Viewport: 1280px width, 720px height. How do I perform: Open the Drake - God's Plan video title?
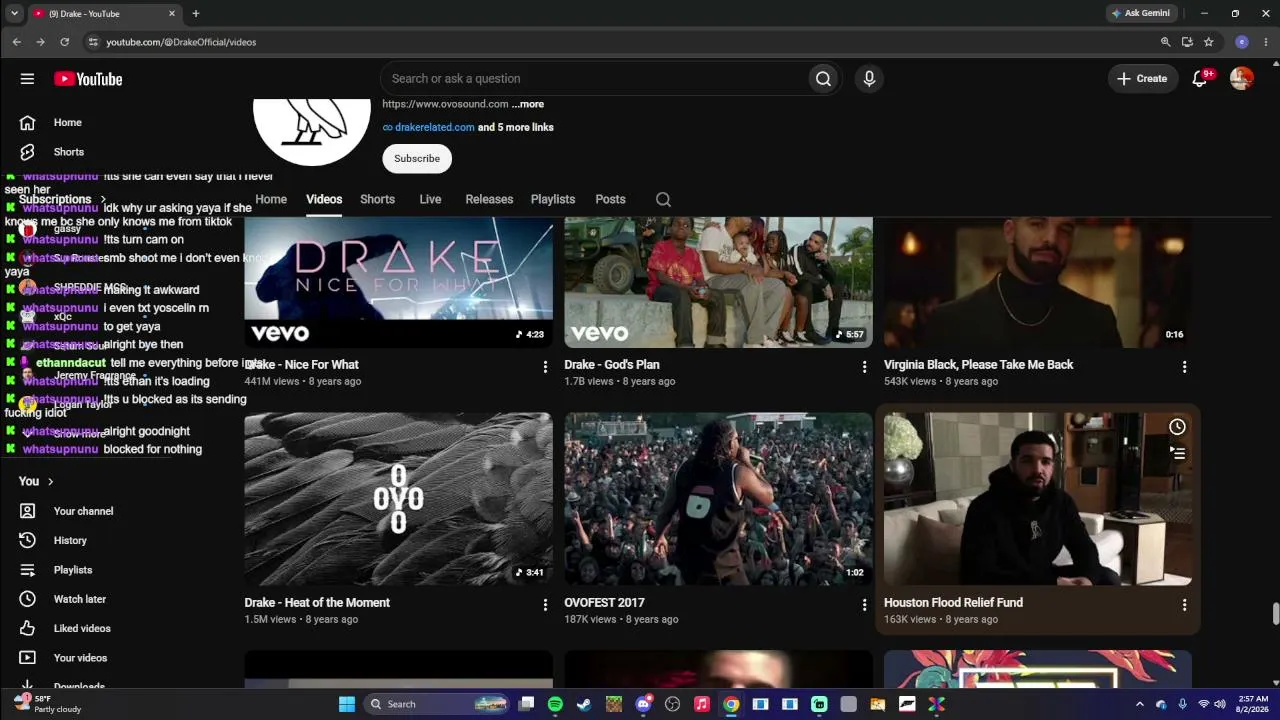click(612, 365)
